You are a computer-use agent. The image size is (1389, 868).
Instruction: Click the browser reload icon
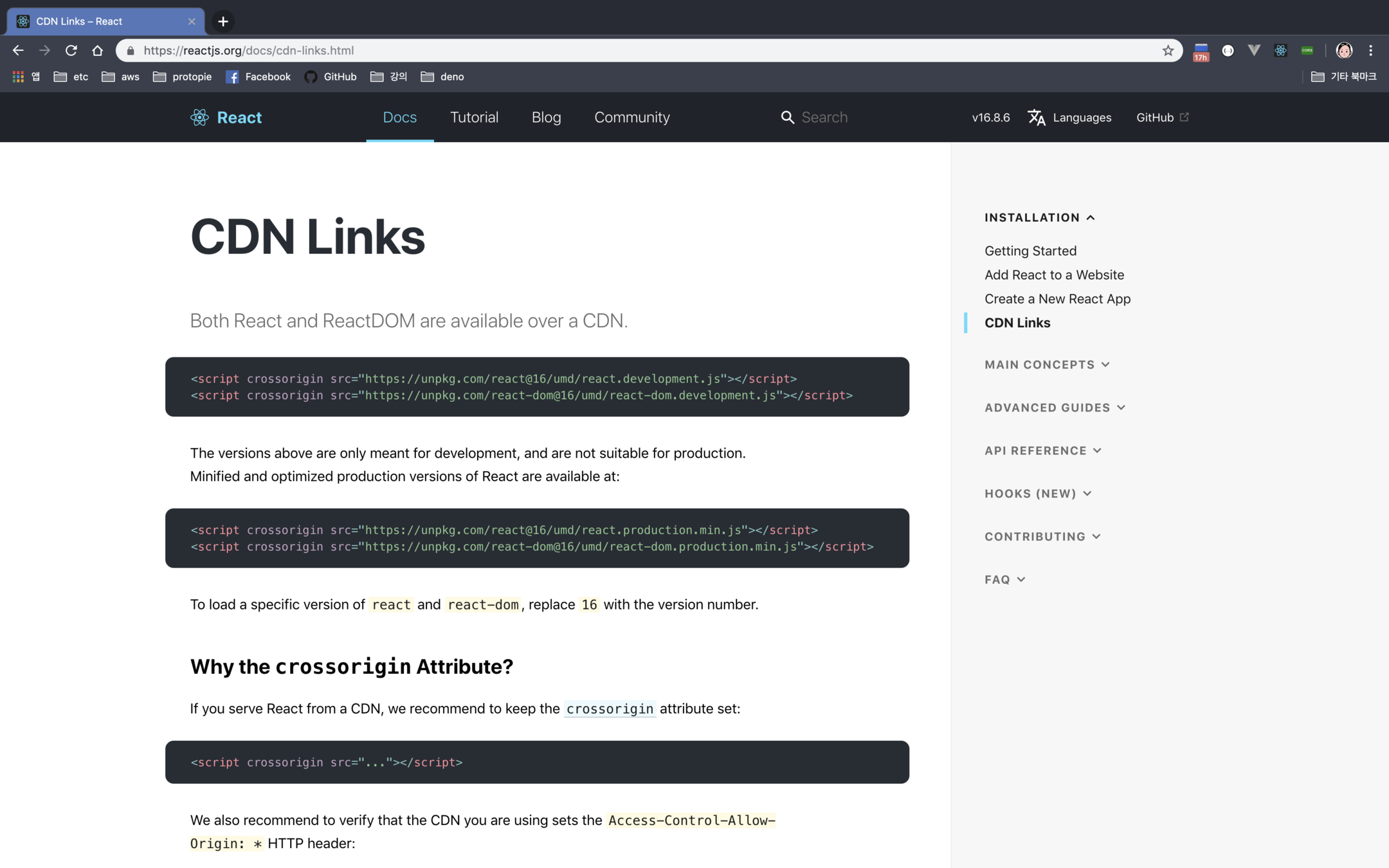[x=71, y=50]
